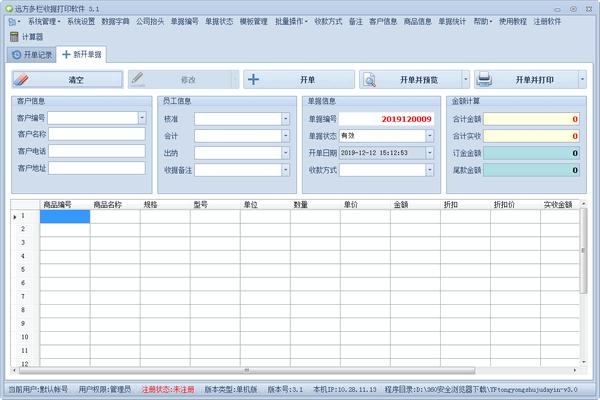Click the file icon left of 系统管理
Screen dimensions: 600x400
pyautogui.click(x=12, y=22)
